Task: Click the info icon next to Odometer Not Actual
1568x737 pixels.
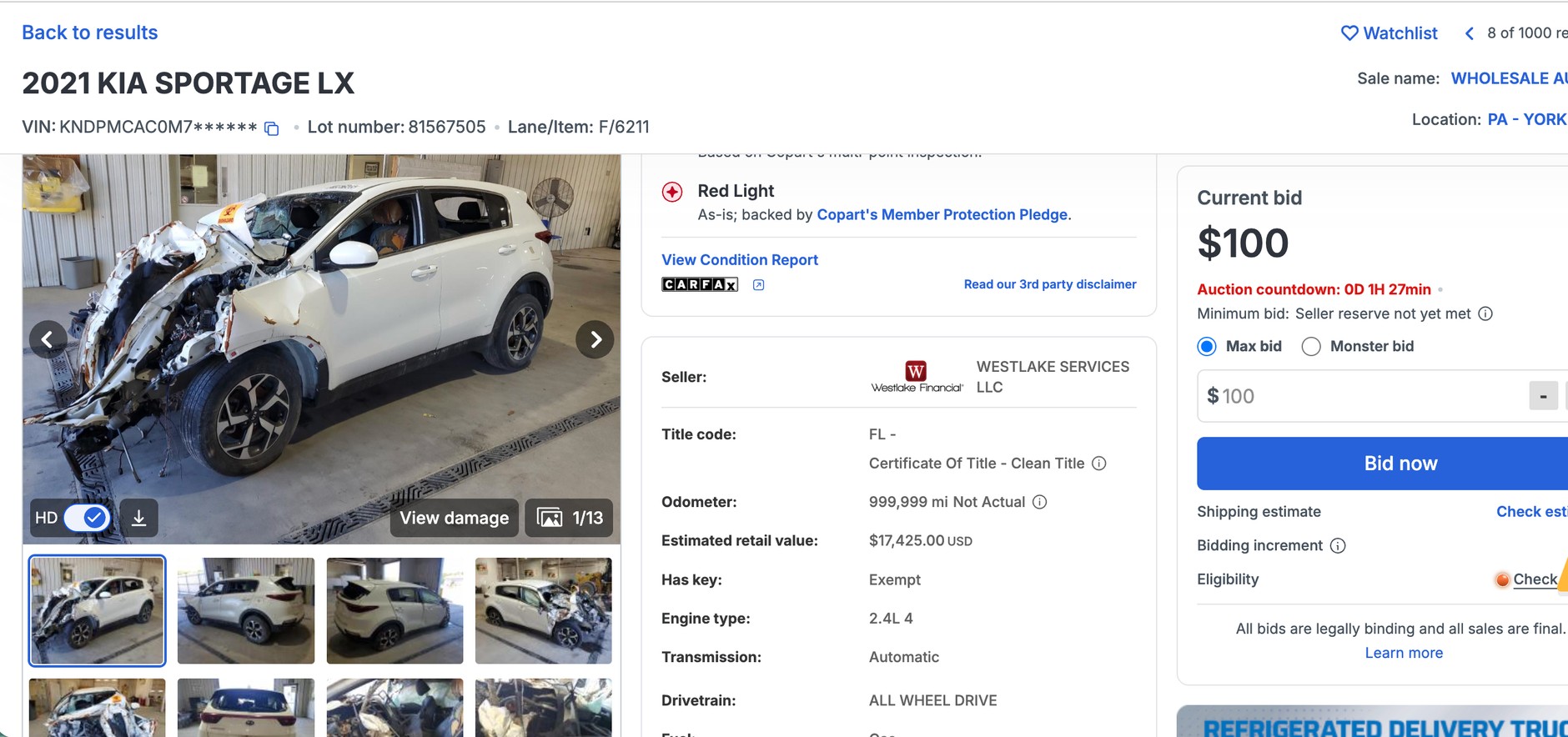Action: click(x=1039, y=502)
